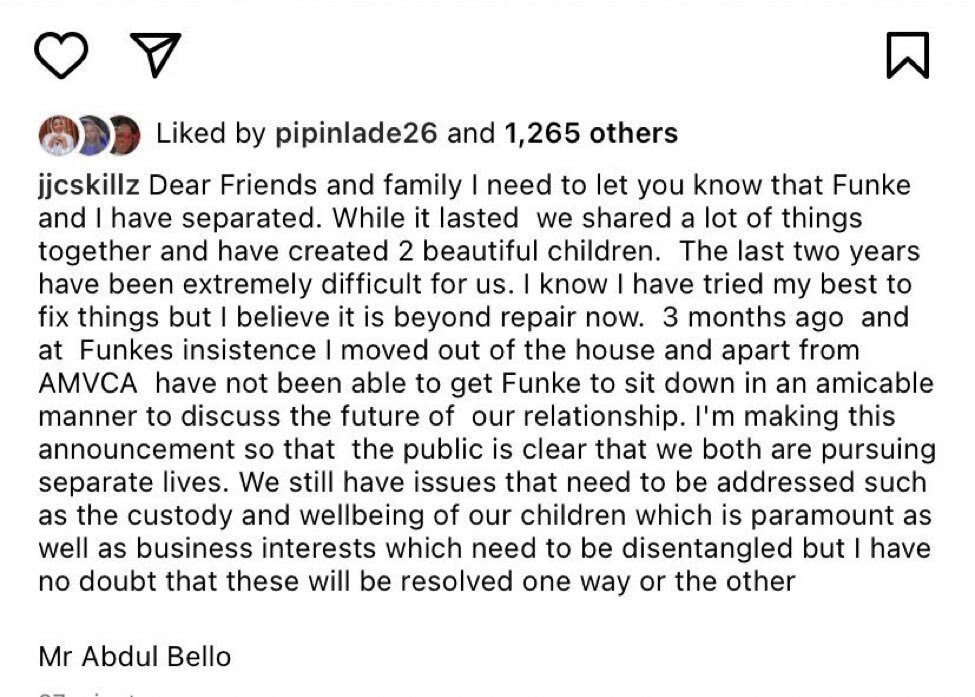Tap the paper plane share icon
975x697 pixels.
(x=155, y=54)
